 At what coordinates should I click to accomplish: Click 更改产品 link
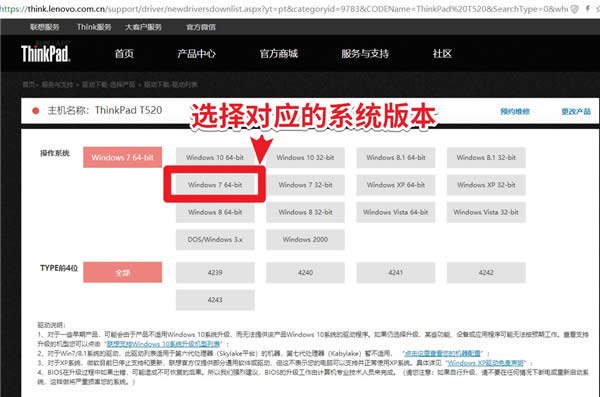coord(576,111)
